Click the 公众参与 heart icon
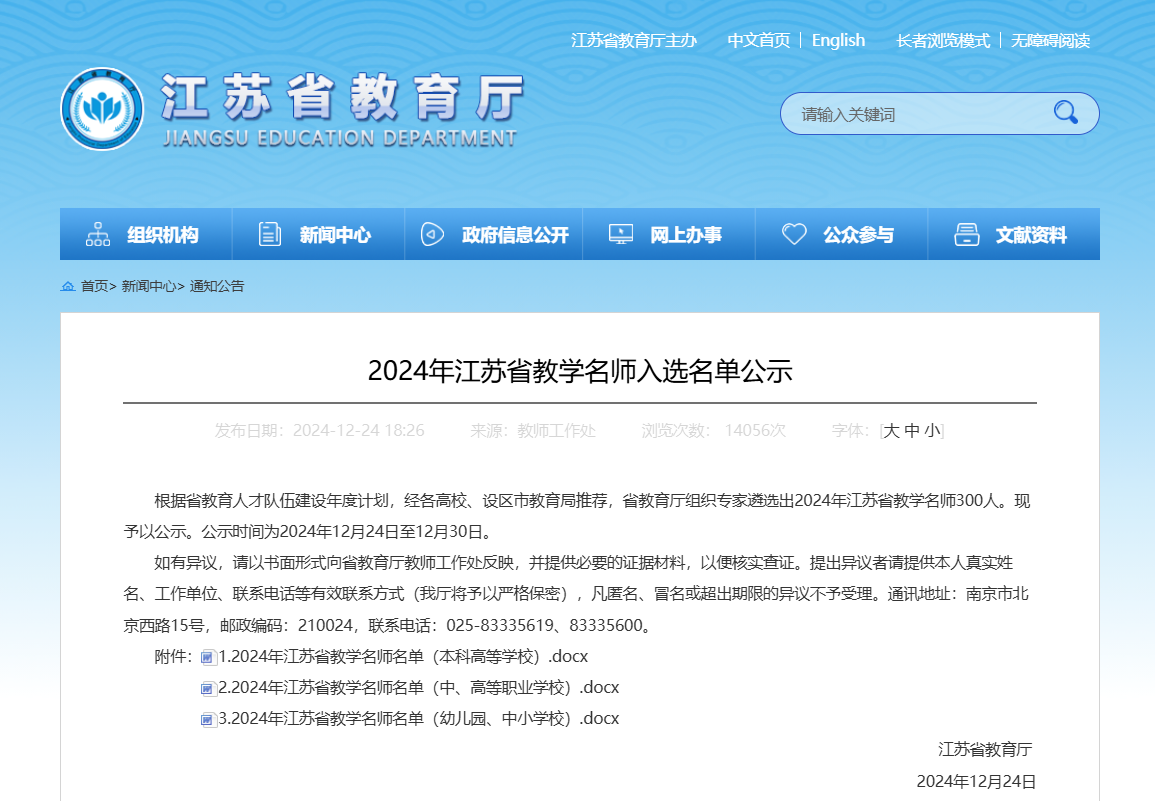The width and height of the screenshot is (1155, 801). pos(794,234)
